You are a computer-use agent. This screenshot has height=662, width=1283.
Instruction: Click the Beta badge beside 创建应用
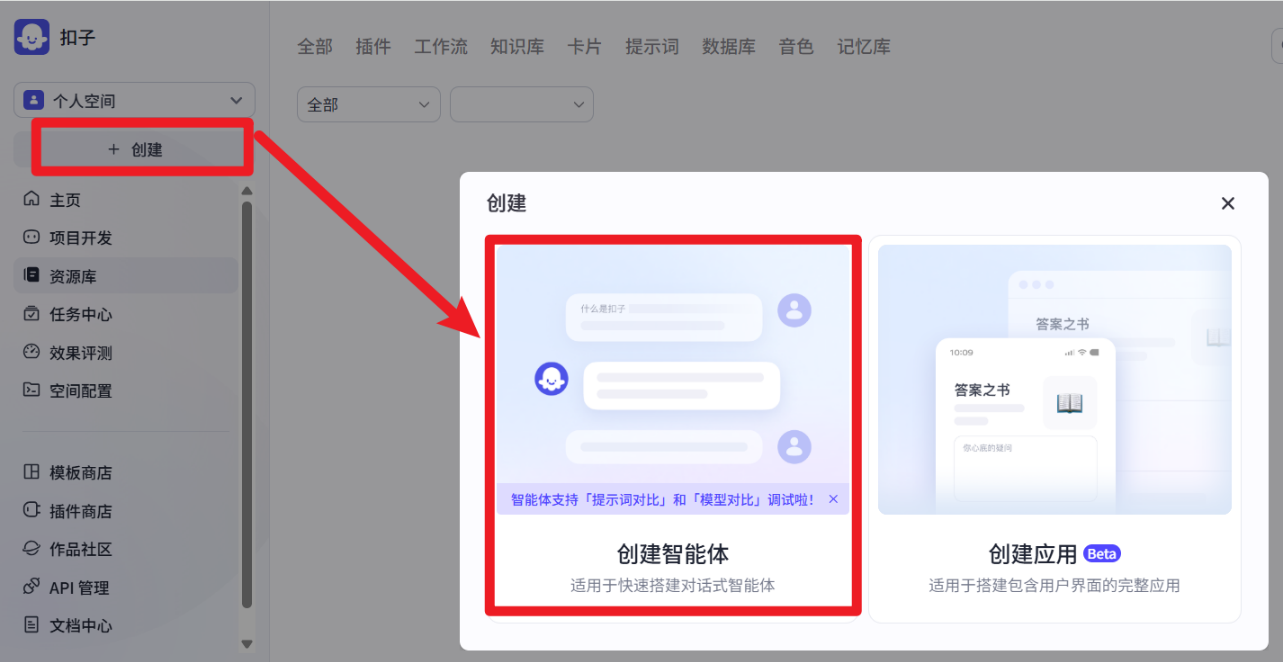coord(1102,553)
